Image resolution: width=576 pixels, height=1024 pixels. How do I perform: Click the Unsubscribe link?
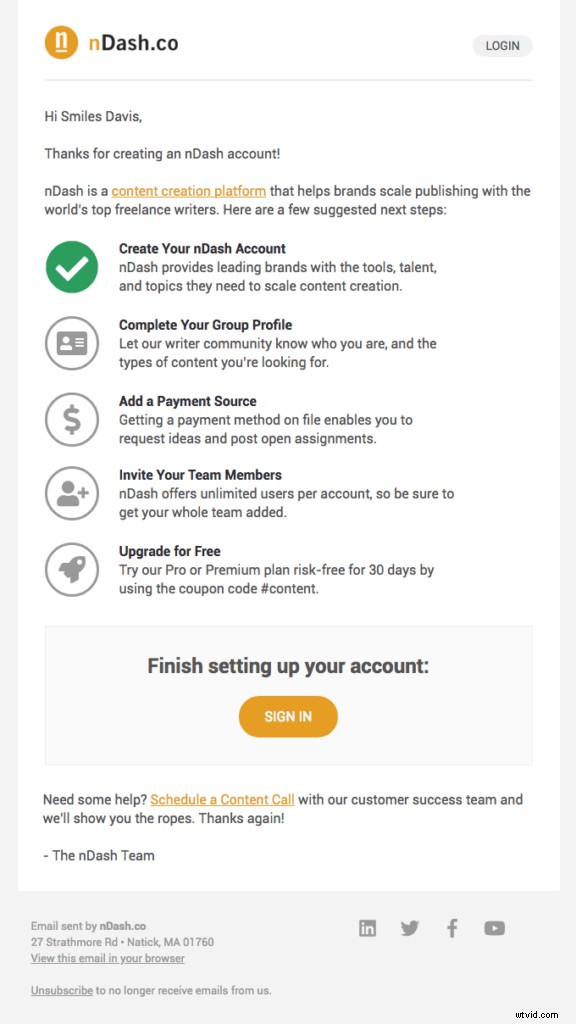coord(63,990)
